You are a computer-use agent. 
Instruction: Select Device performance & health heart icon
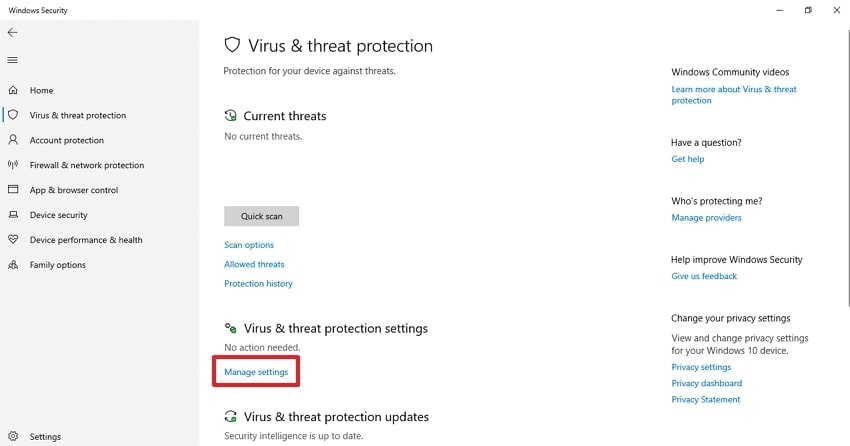(x=13, y=240)
